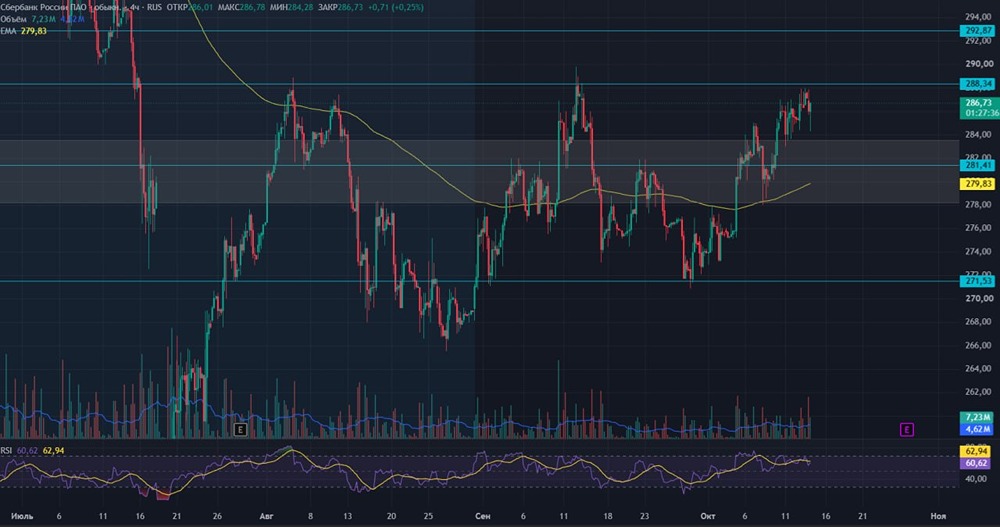The width and height of the screenshot is (1000, 527).
Task: Click the earnings 'E' marker near July 26
Action: (240, 429)
